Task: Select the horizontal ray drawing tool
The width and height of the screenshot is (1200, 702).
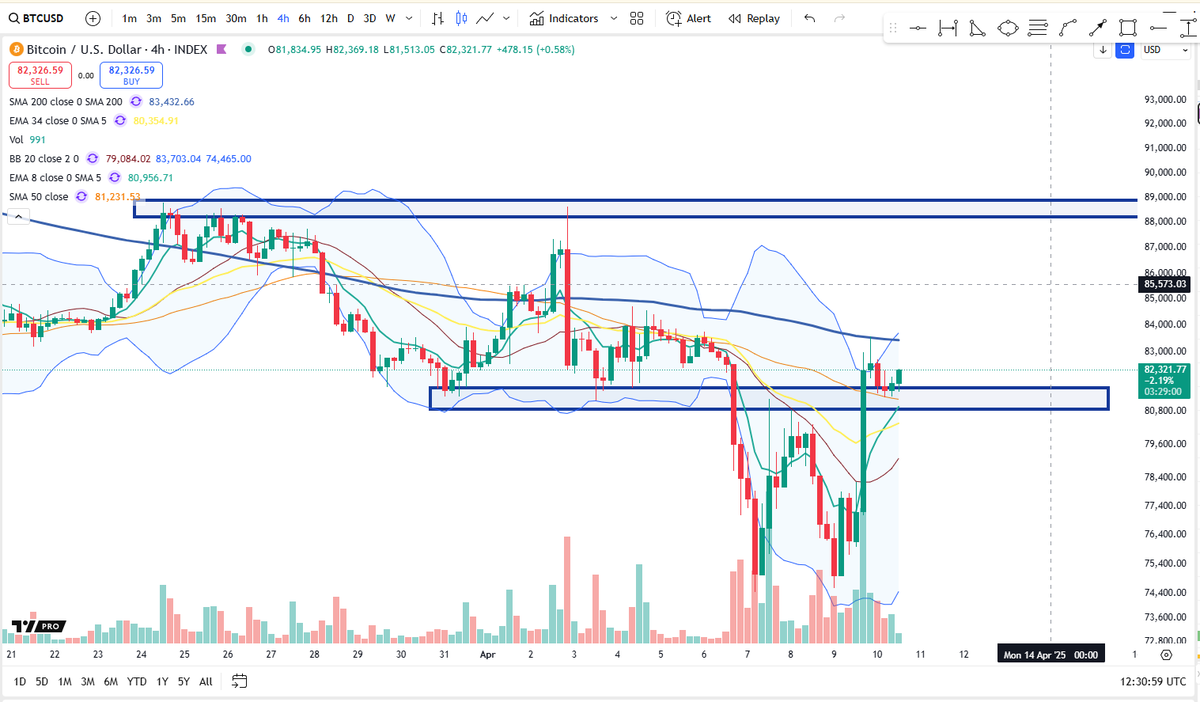Action: (1158, 28)
